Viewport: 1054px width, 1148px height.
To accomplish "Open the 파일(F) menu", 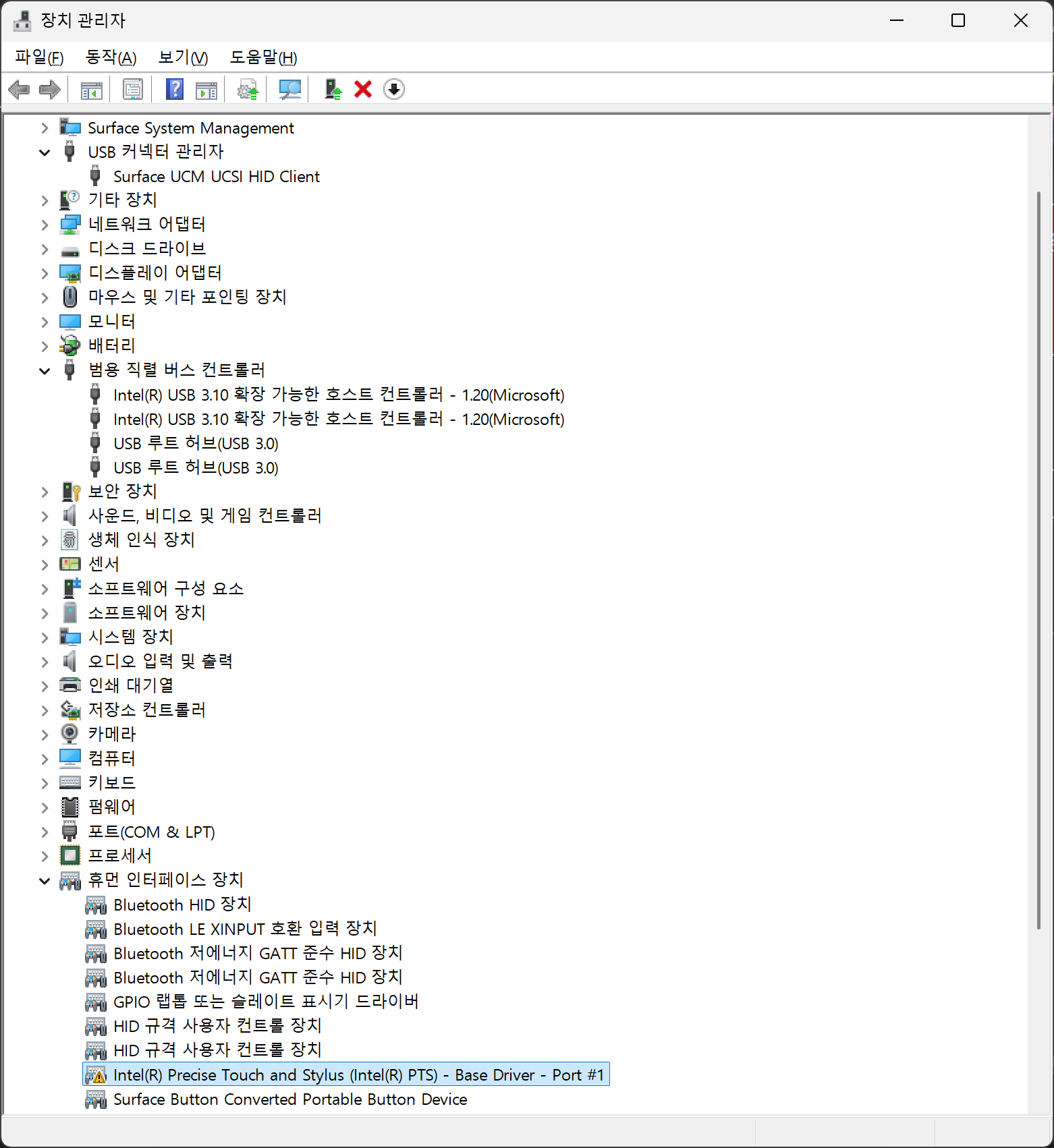I will click(39, 57).
